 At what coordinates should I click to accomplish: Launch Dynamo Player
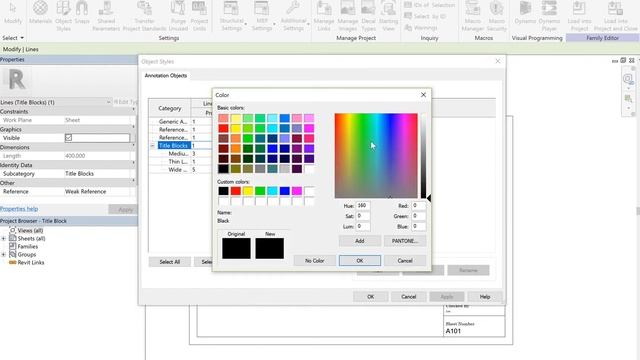click(549, 16)
